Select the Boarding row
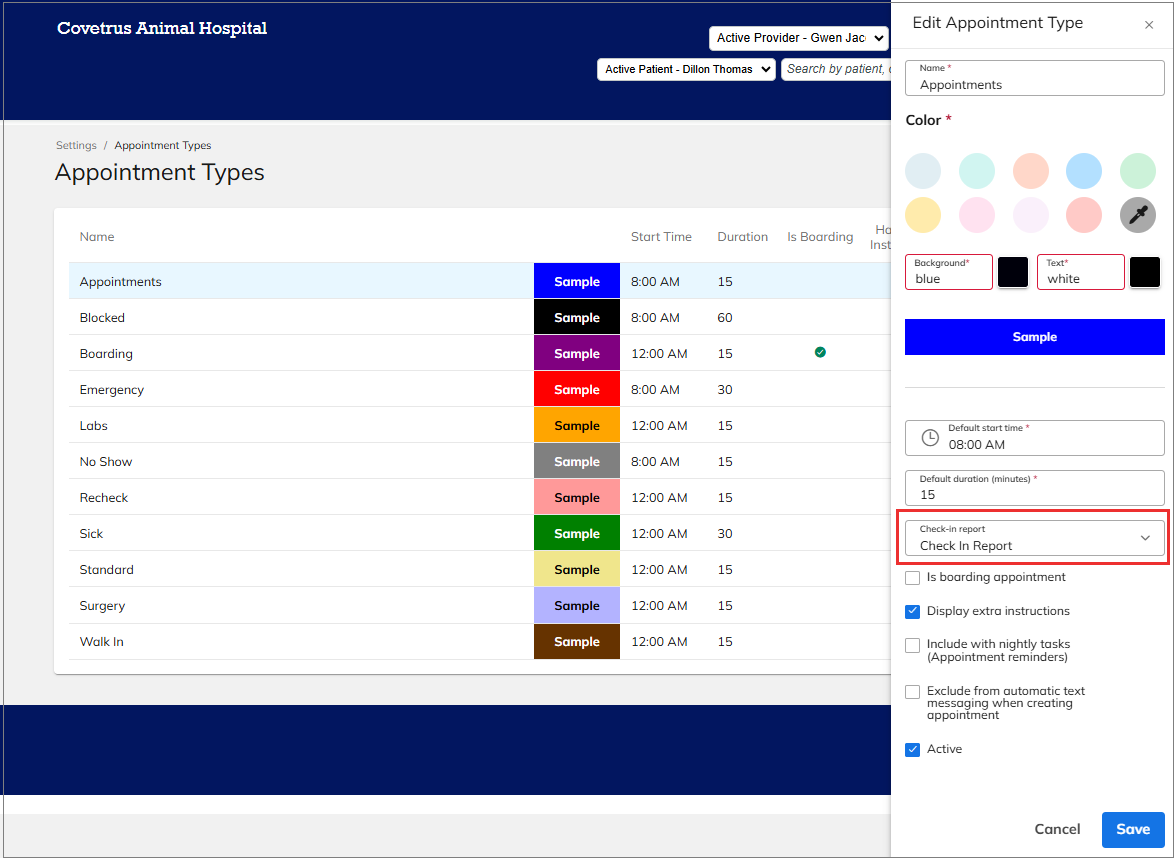This screenshot has height=858, width=1174. (x=480, y=353)
